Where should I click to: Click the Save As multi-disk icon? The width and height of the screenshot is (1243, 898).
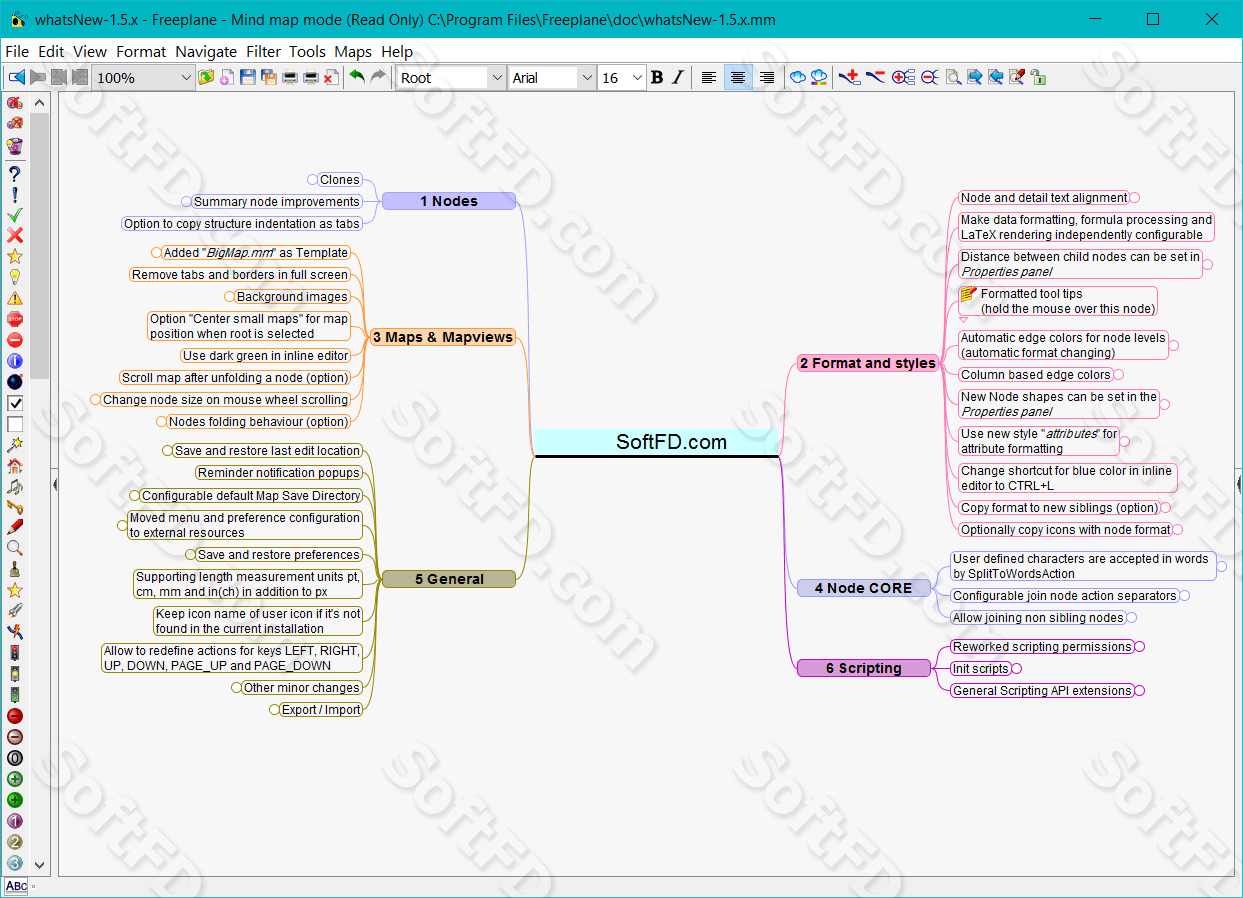pos(269,77)
